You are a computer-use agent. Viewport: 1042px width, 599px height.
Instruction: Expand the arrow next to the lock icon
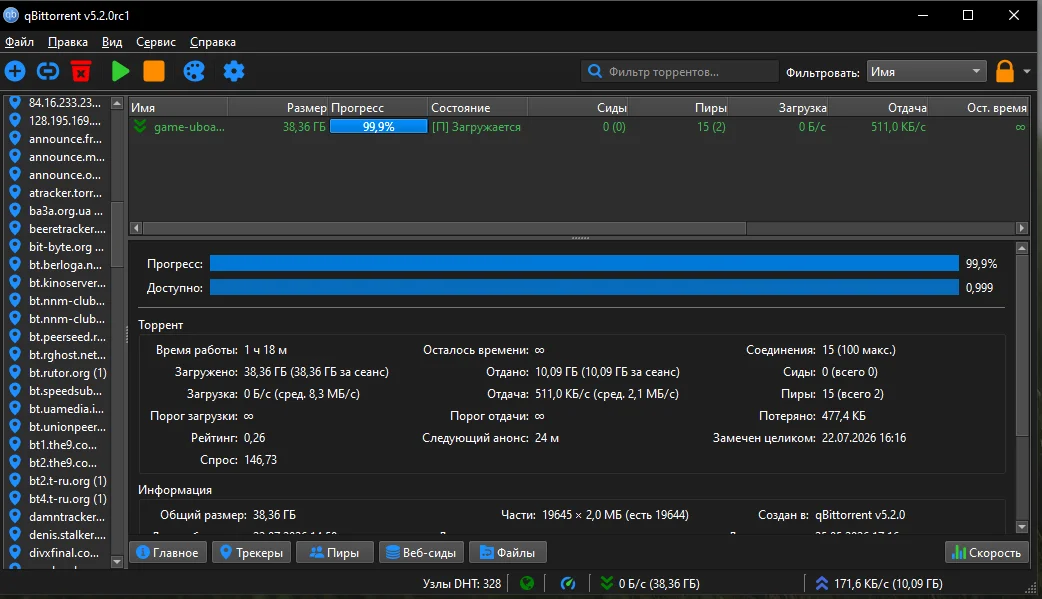point(1027,71)
